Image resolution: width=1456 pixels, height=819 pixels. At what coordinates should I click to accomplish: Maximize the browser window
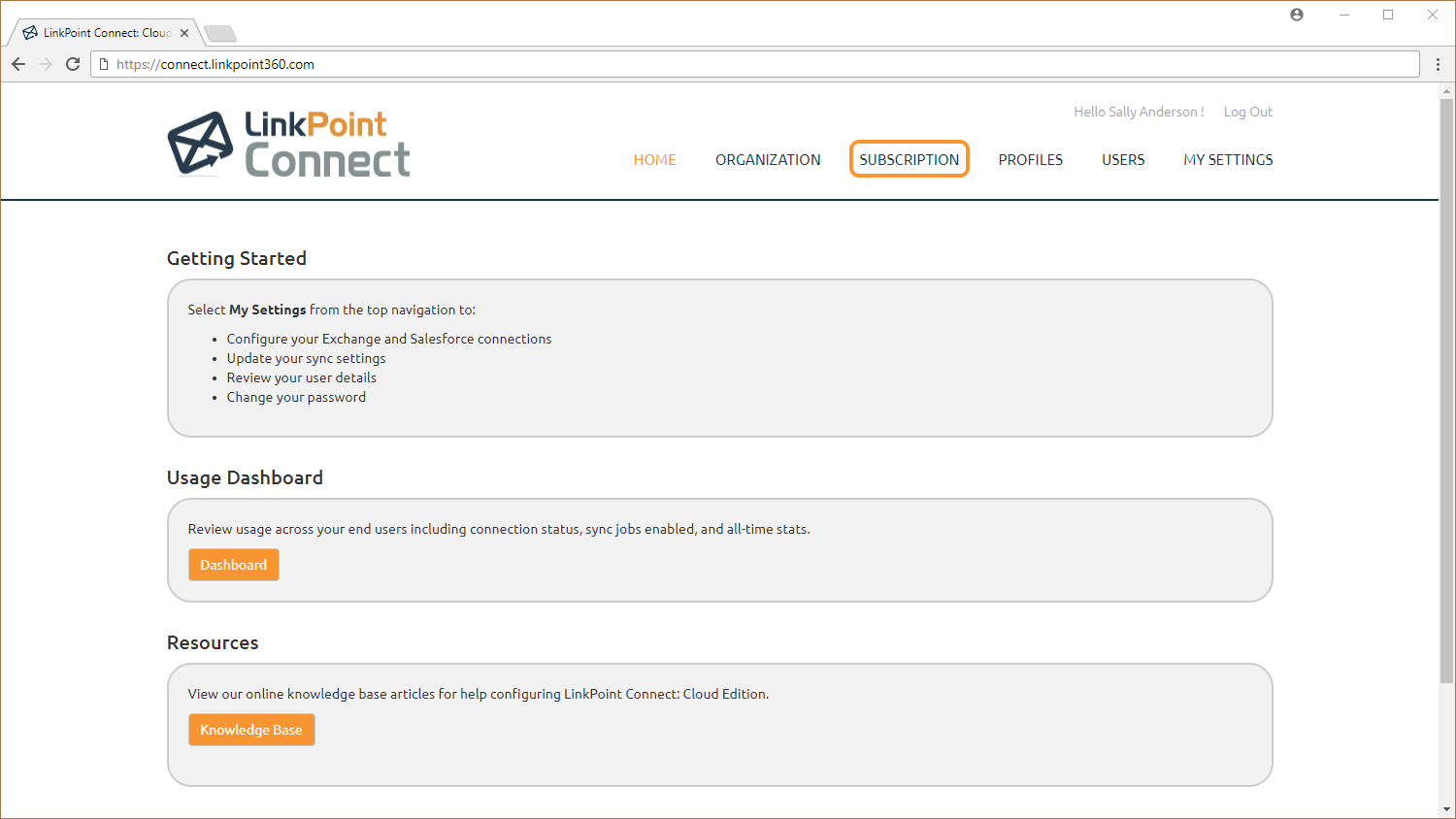1388,15
